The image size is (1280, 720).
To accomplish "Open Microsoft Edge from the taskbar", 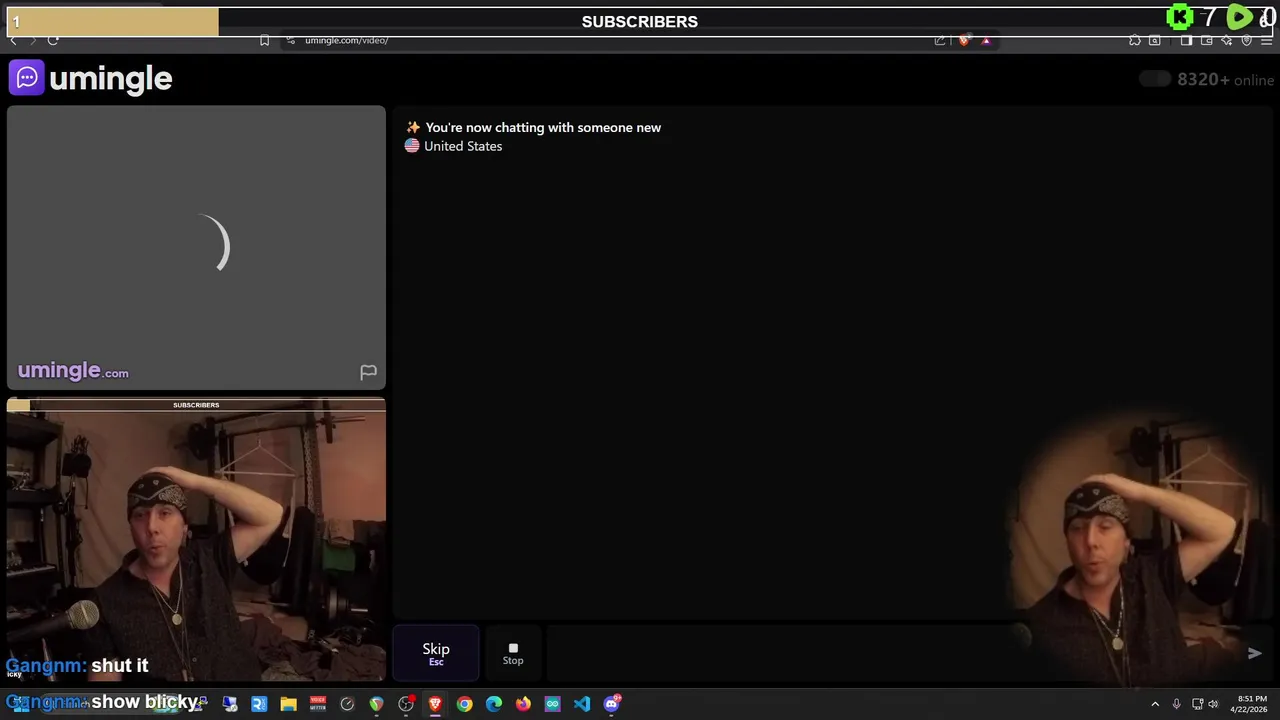I will point(494,704).
